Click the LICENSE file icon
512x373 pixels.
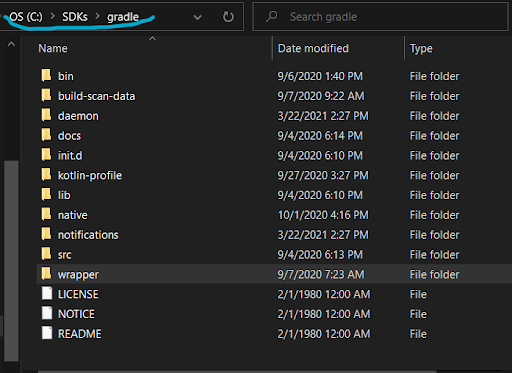47,294
